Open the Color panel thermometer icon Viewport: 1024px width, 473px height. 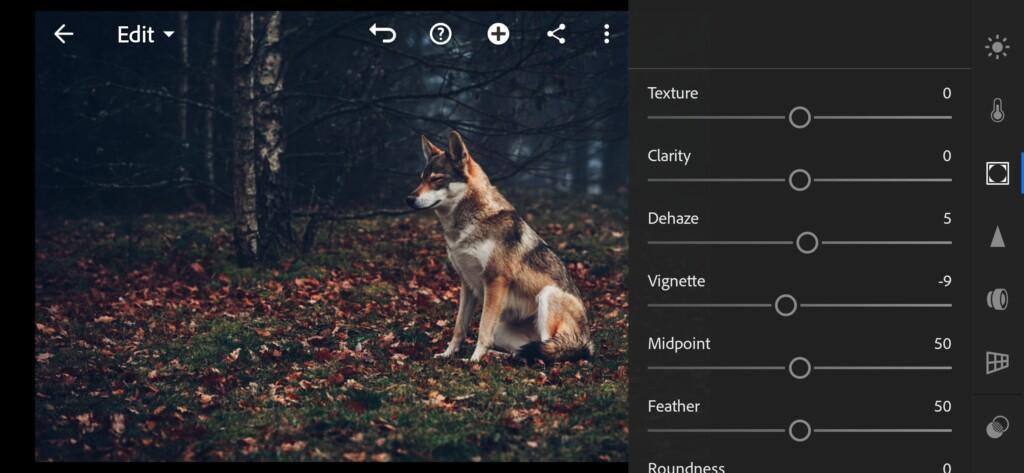click(997, 110)
